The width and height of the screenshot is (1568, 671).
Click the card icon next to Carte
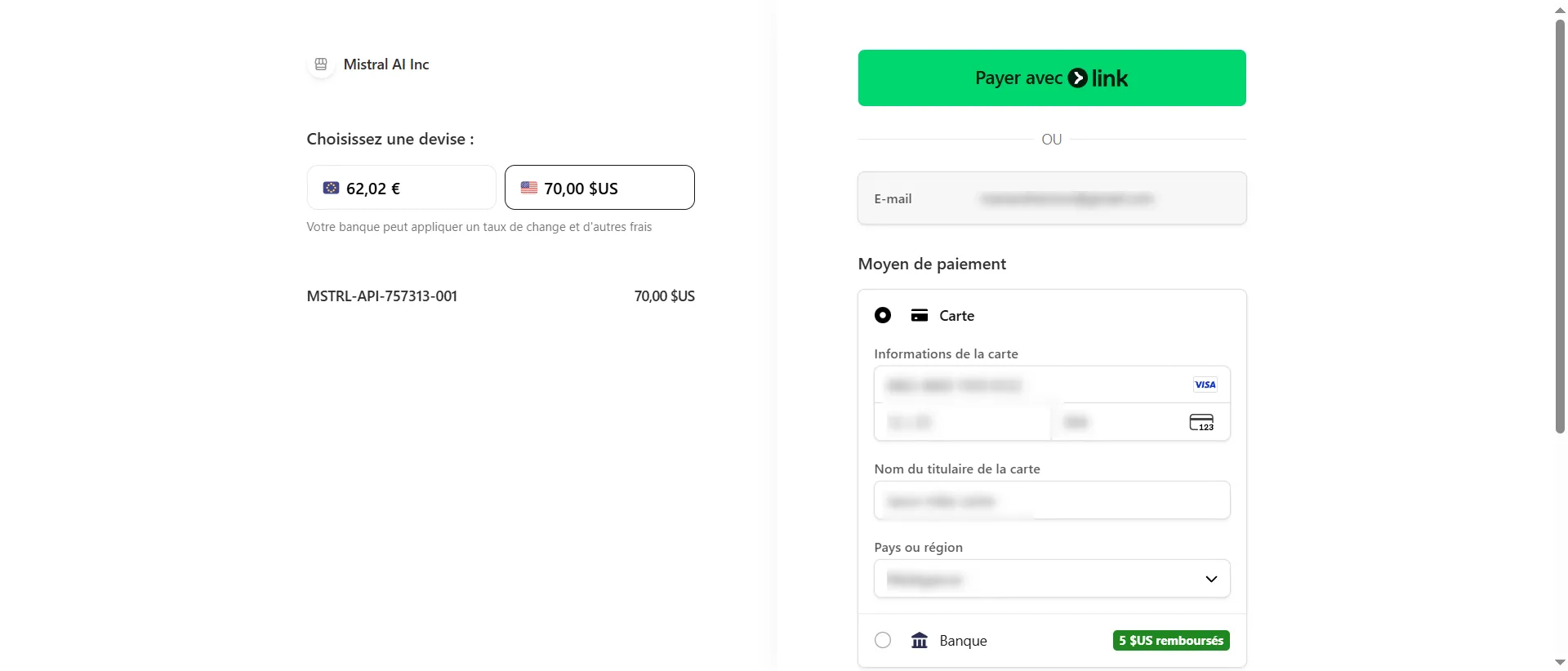click(920, 315)
